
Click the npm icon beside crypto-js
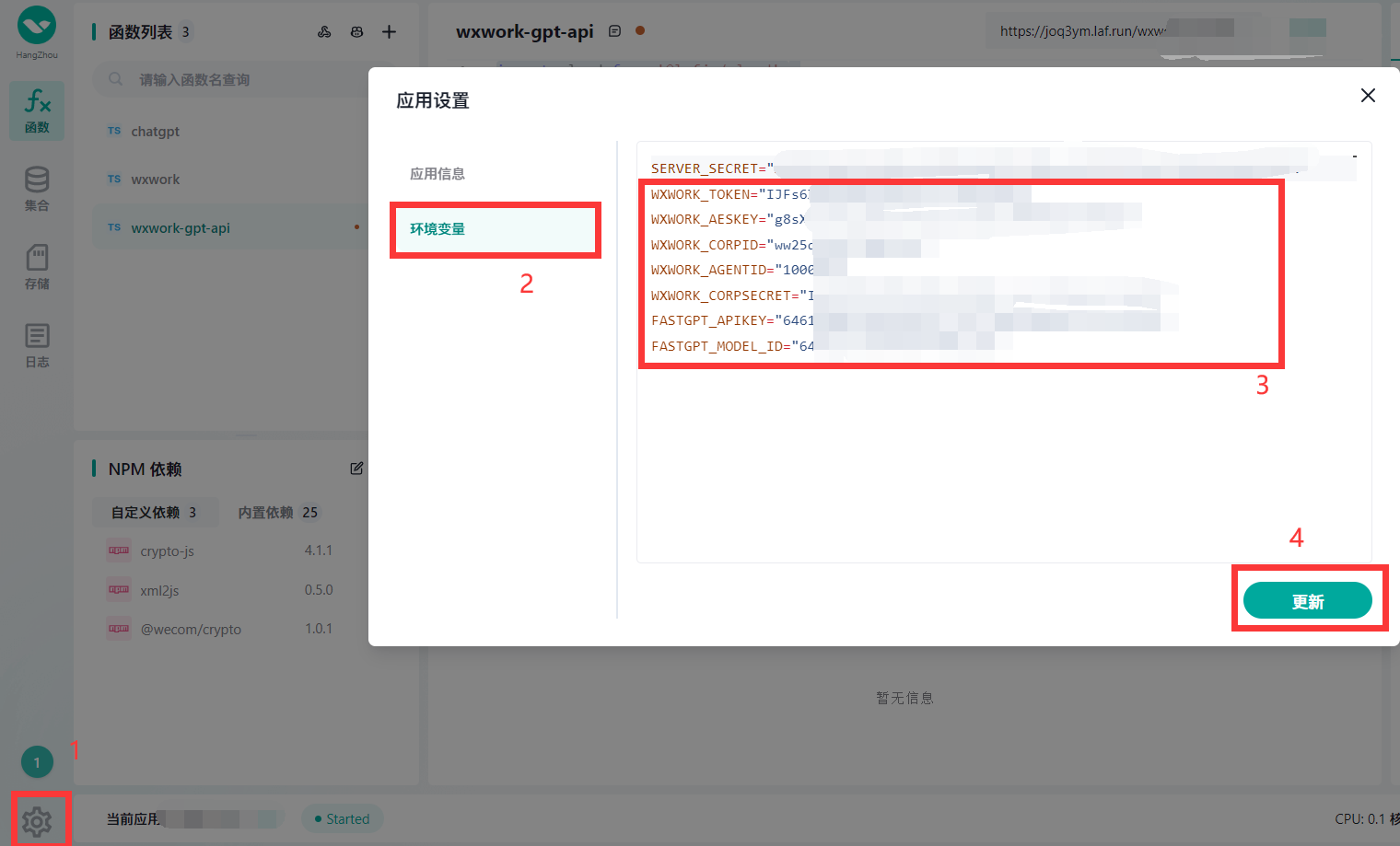click(119, 550)
